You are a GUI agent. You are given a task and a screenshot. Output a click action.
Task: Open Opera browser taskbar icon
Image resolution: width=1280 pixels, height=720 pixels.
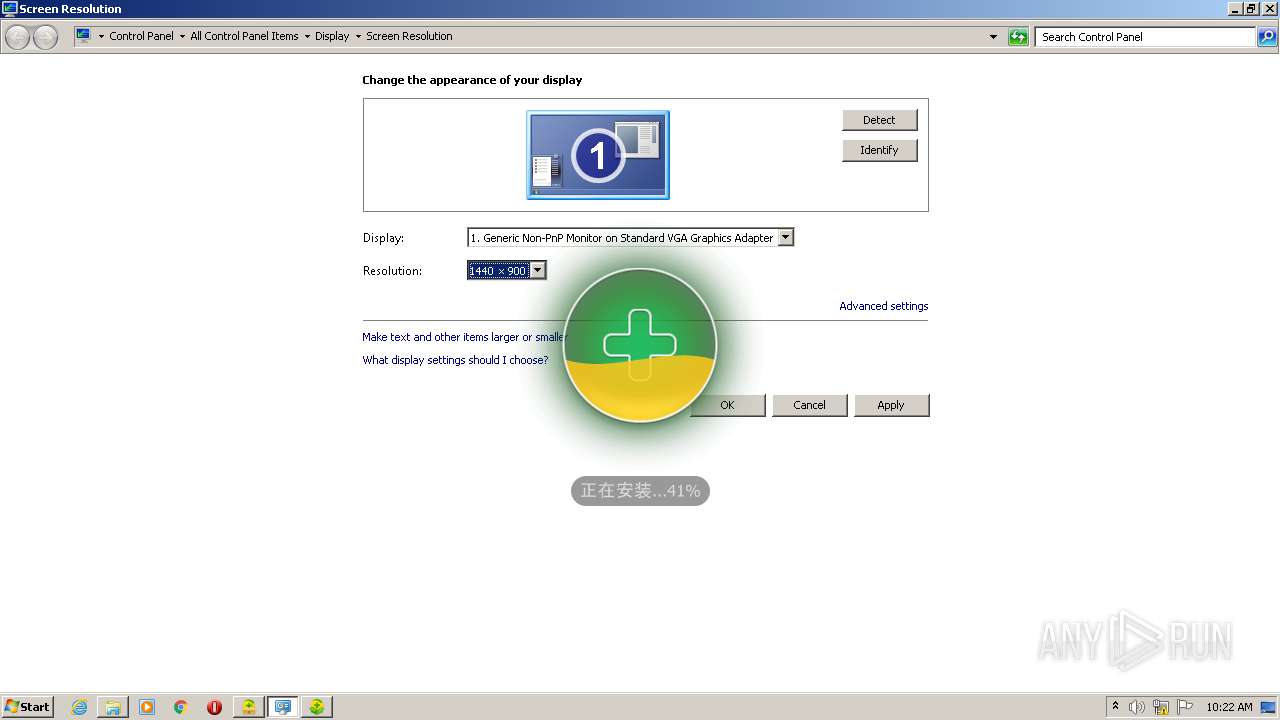coord(214,707)
